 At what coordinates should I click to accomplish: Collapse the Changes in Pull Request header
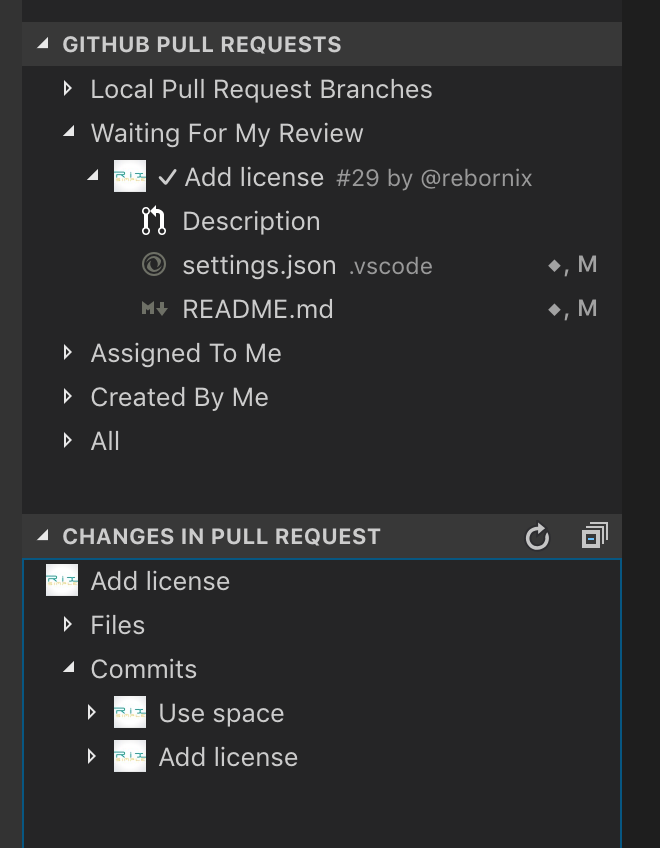tap(43, 537)
